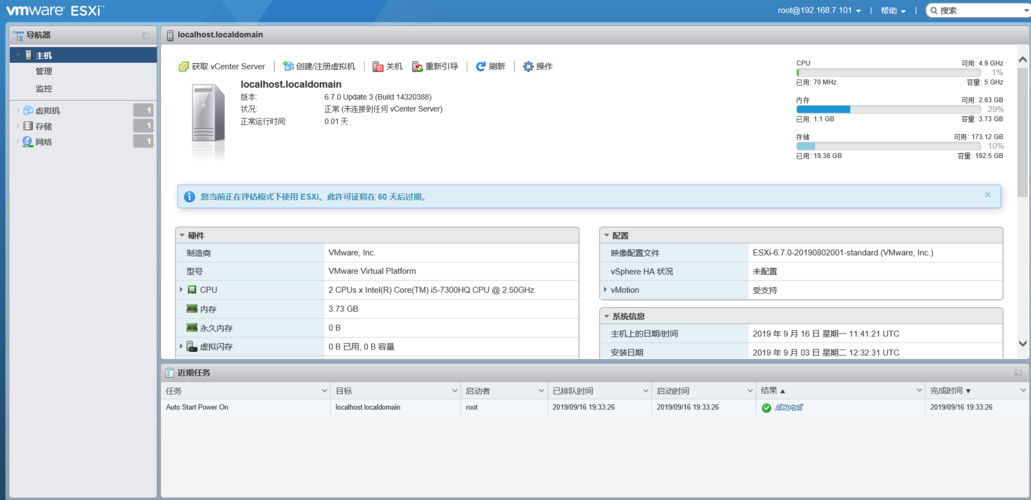Click the networking count badge
1031x500 pixels.
pos(143,141)
